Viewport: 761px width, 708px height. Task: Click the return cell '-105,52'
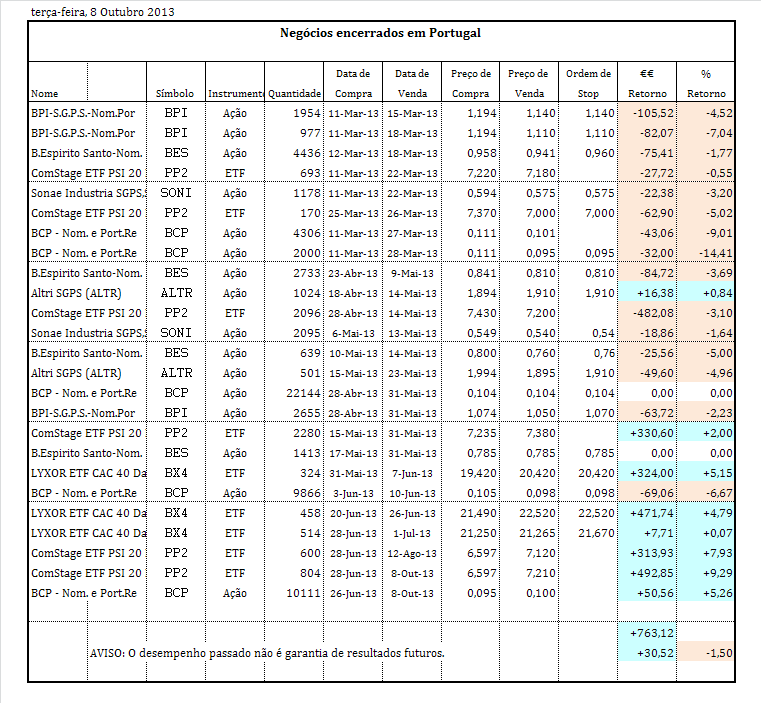pyautogui.click(x=653, y=113)
